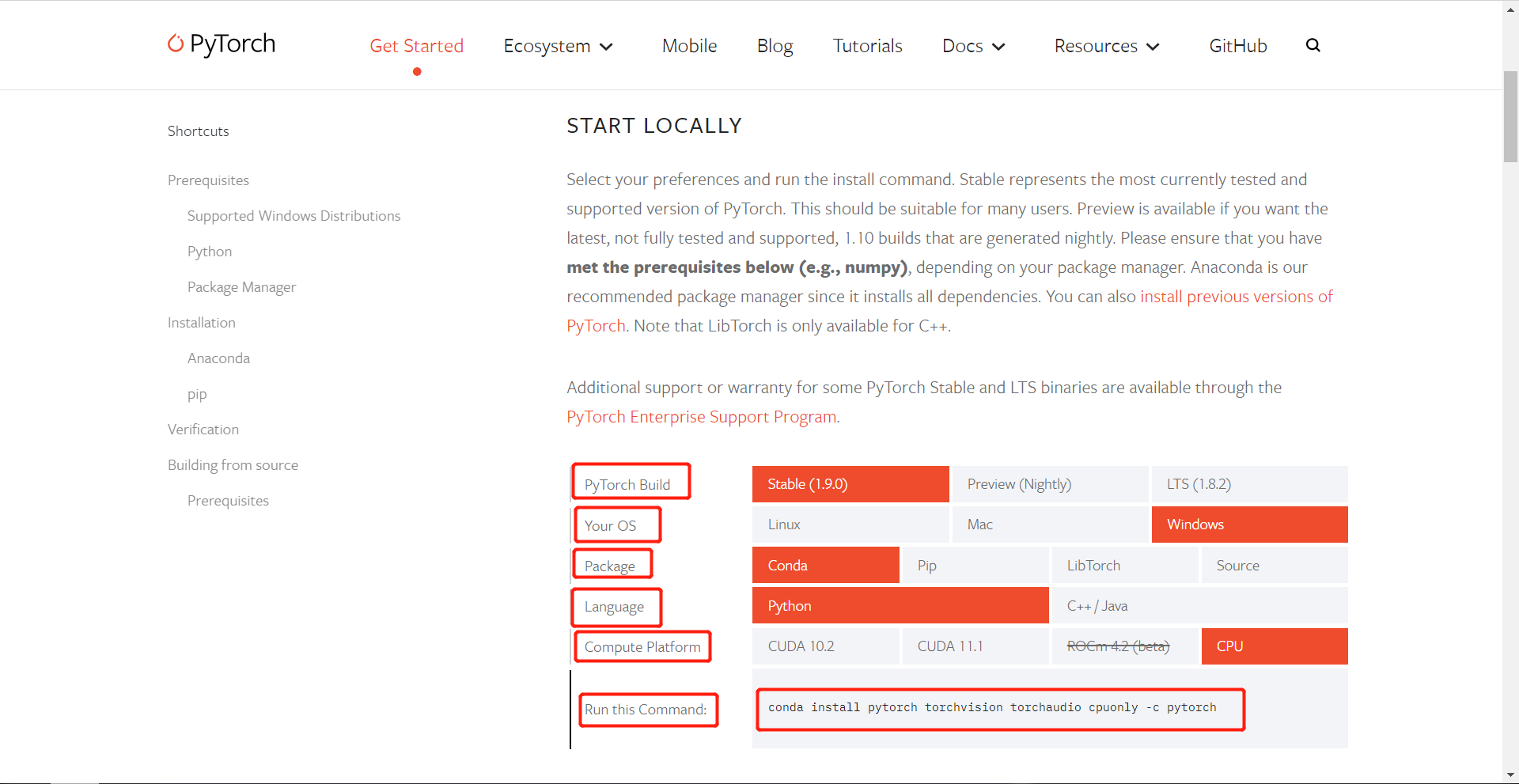Click the scrollbar down arrow
The width and height of the screenshot is (1519, 784).
[x=1510, y=775]
